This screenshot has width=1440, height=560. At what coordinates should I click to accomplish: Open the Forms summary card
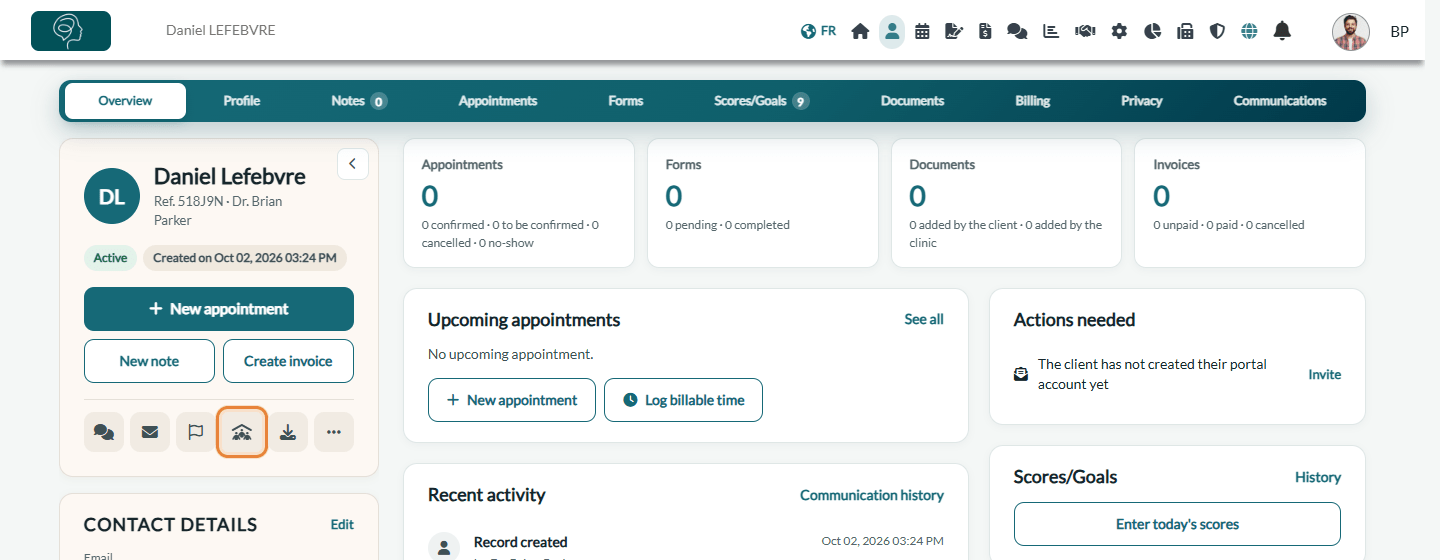(x=763, y=203)
